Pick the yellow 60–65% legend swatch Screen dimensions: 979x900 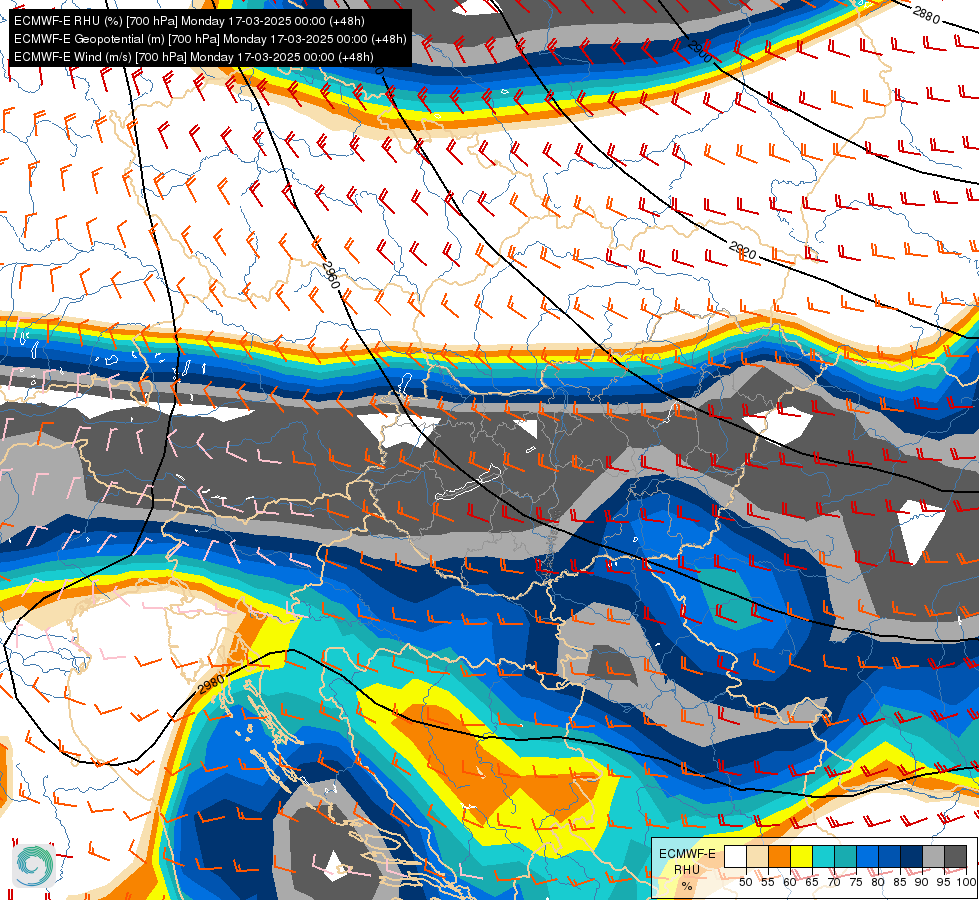tap(801, 857)
